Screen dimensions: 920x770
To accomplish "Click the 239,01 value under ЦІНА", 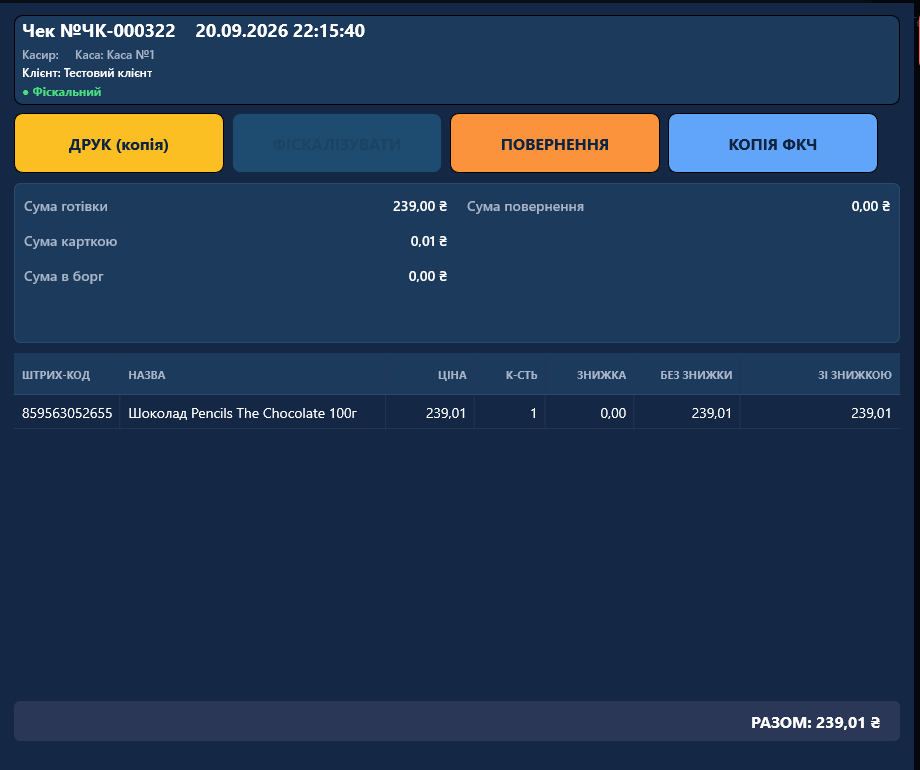I will (x=446, y=413).
